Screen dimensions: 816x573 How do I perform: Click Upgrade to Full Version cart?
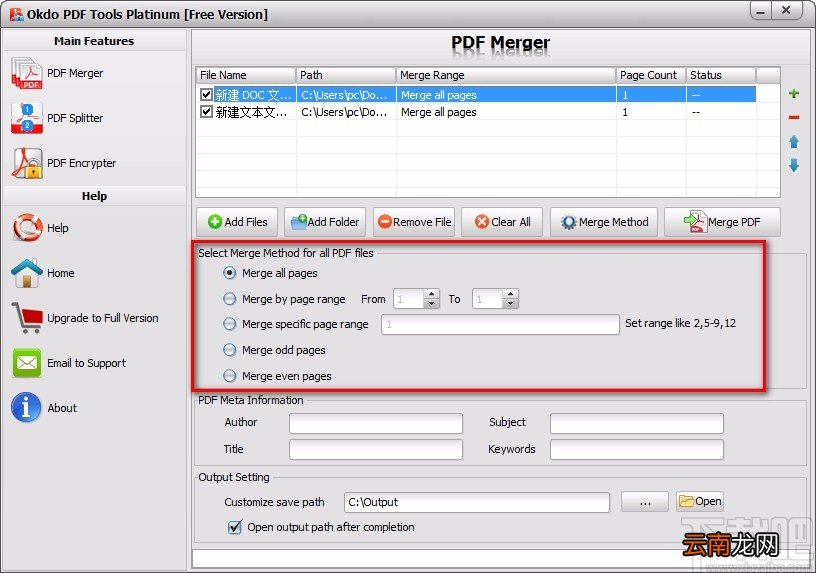coord(85,318)
